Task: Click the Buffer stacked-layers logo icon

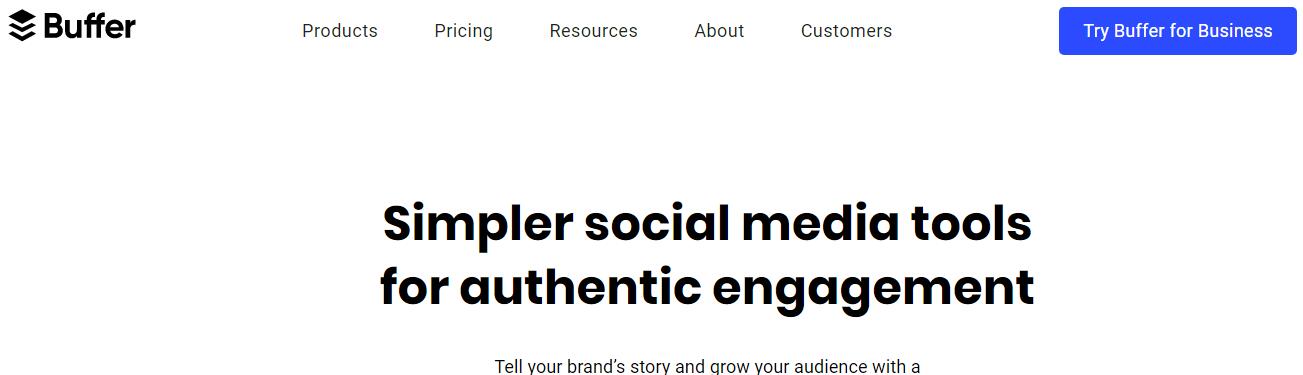Action: (21, 26)
